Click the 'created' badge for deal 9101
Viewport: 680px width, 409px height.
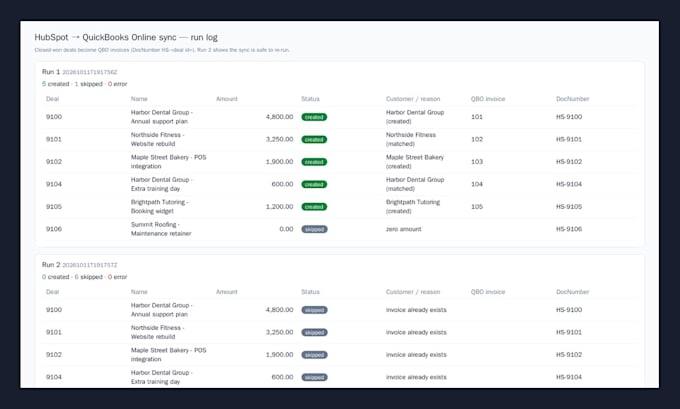tap(314, 140)
